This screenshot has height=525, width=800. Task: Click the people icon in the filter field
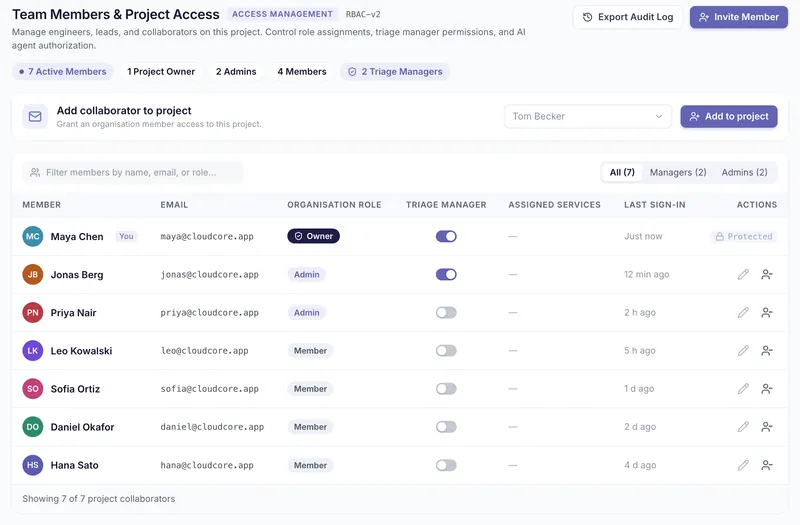[x=35, y=172]
